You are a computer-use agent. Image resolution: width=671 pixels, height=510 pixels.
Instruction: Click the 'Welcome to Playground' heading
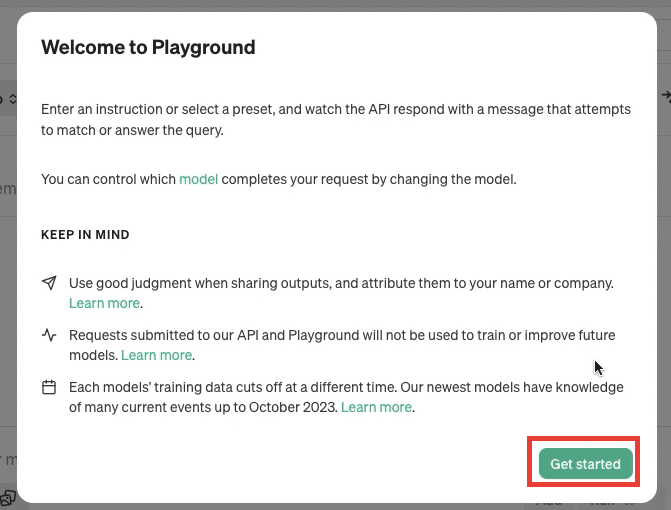click(148, 47)
